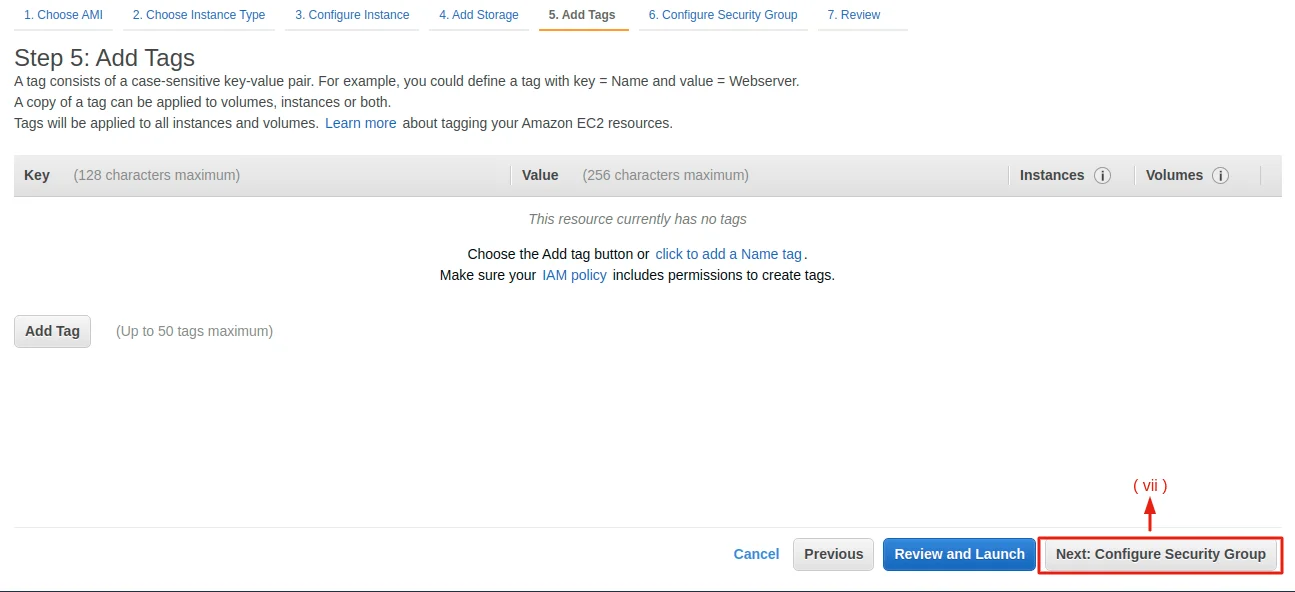This screenshot has height=592, width=1295.
Task: Click the Key column header
Action: [x=37, y=175]
